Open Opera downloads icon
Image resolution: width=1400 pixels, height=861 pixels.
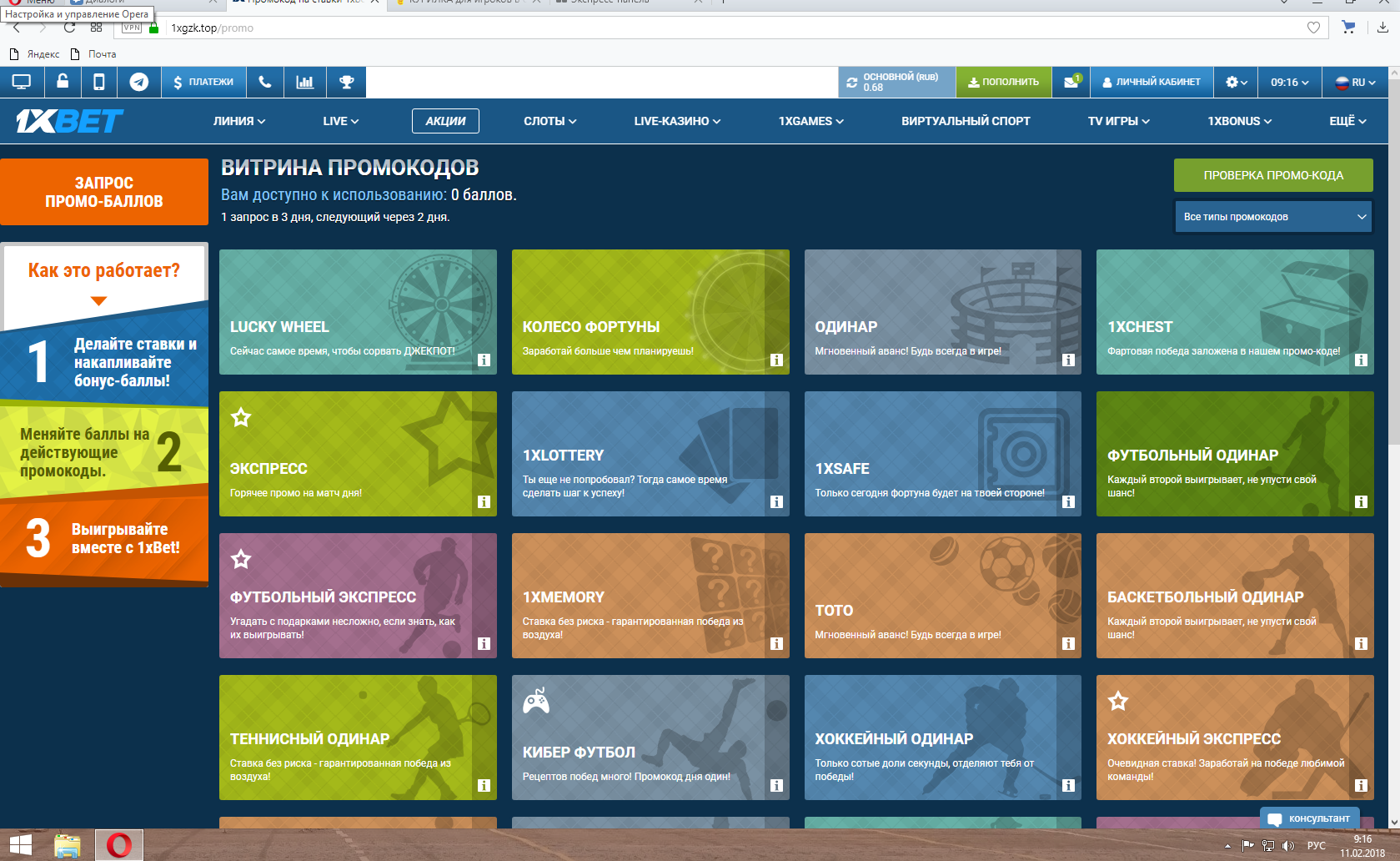coord(1382,28)
